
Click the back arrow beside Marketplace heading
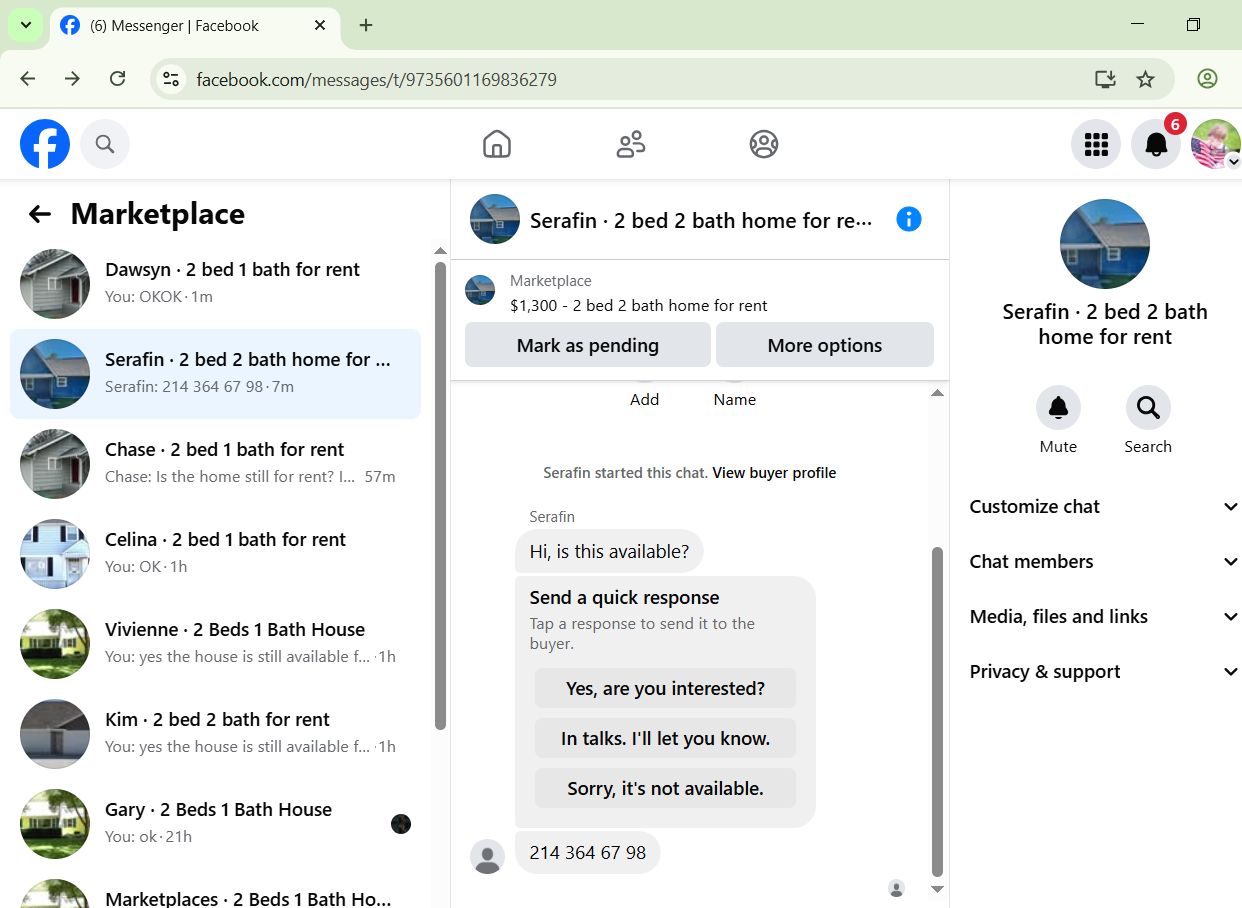(x=39, y=214)
